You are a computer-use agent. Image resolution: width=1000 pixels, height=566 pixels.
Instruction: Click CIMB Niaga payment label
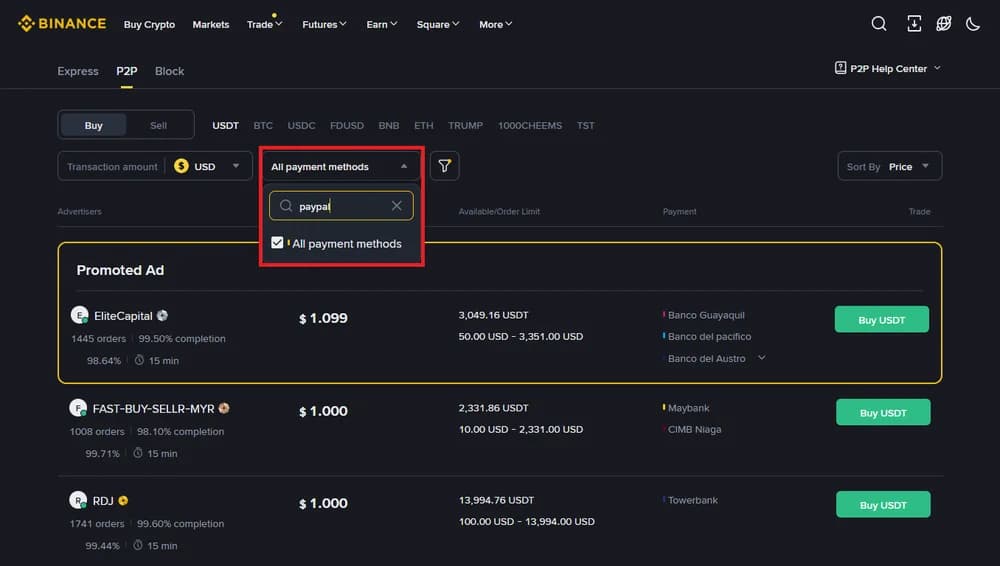pos(695,429)
